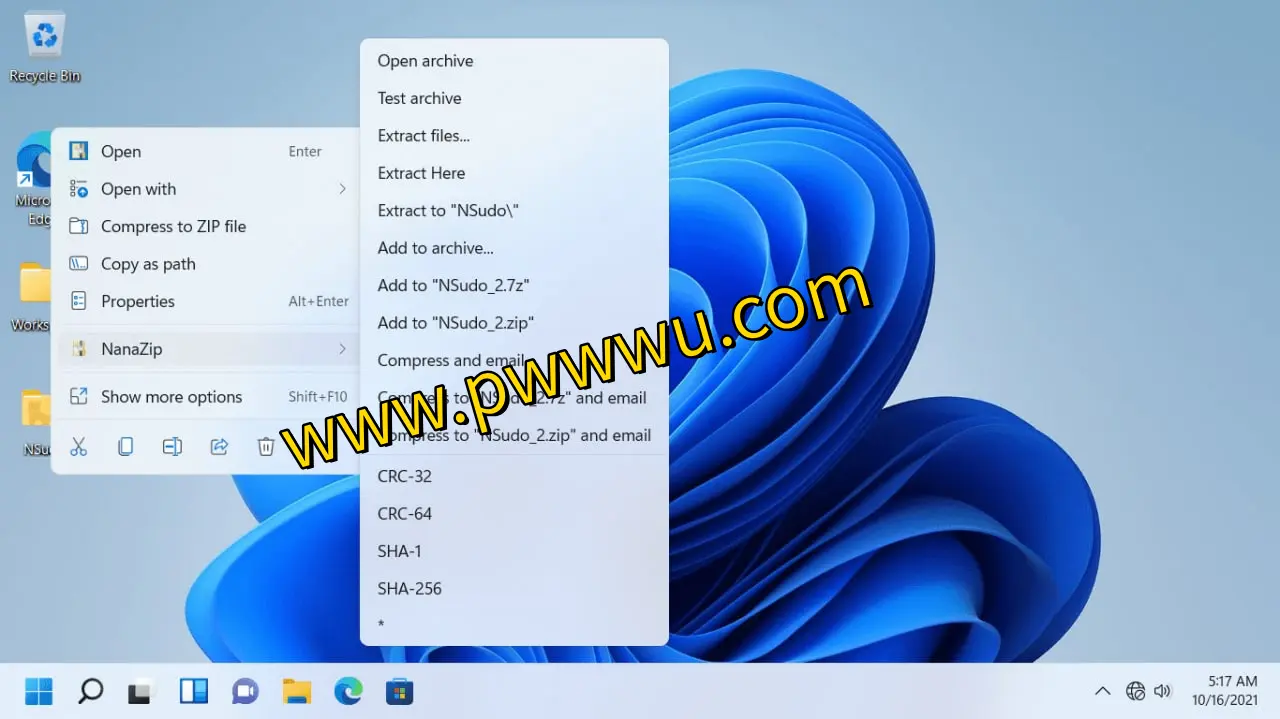The width and height of the screenshot is (1280, 719).
Task: Click the Delete trash icon
Action: pyautogui.click(x=265, y=447)
